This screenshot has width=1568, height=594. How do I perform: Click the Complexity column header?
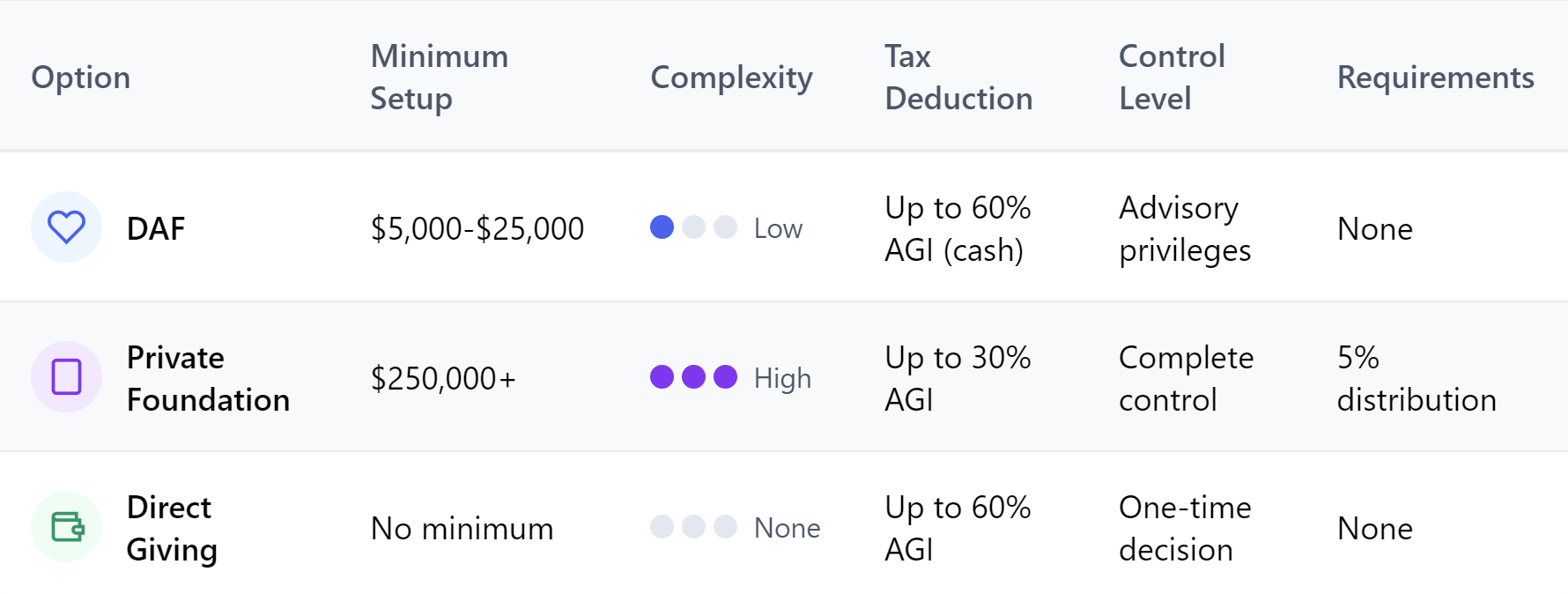click(731, 78)
